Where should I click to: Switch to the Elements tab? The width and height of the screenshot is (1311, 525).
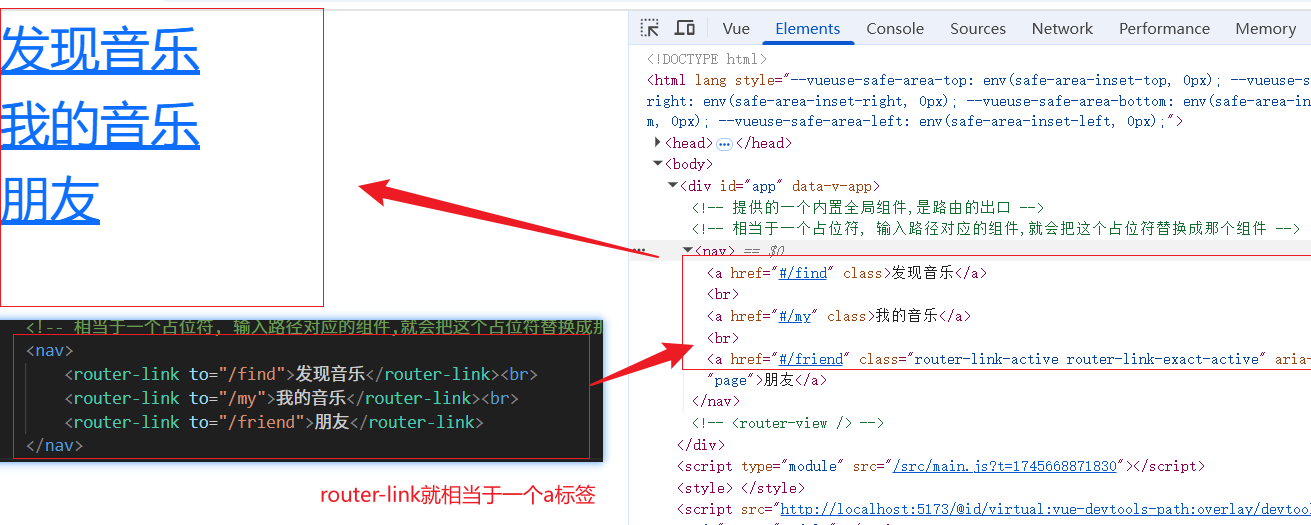point(808,28)
